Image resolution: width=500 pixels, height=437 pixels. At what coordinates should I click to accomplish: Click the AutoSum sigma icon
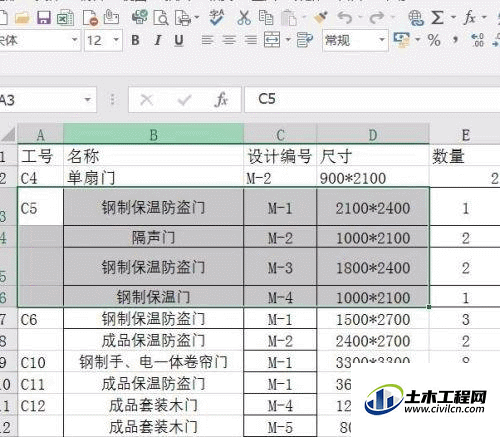click(x=437, y=17)
